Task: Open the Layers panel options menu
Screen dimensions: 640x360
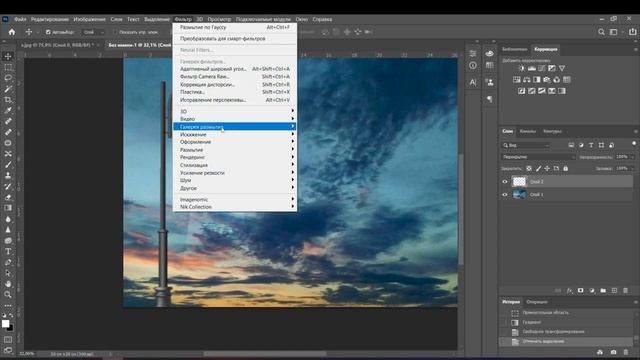Action: [x=636, y=131]
